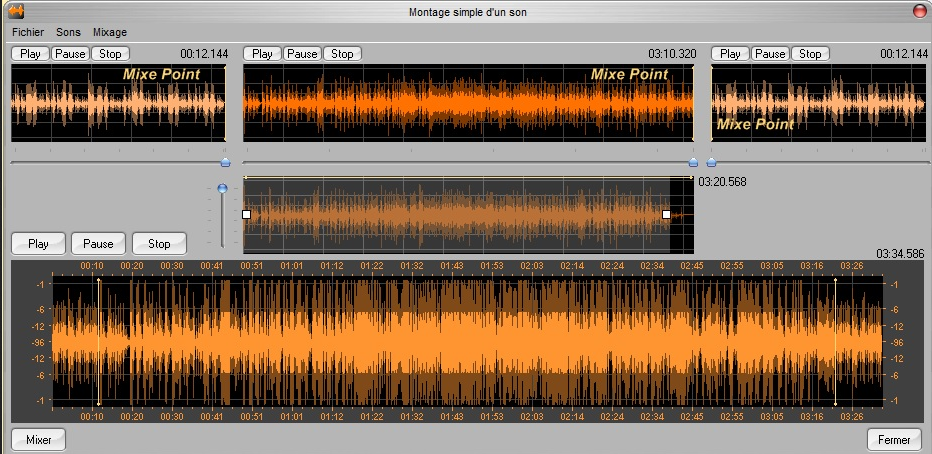Image resolution: width=932 pixels, height=454 pixels.
Task: Click left clip position slider handle
Action: click(x=225, y=162)
